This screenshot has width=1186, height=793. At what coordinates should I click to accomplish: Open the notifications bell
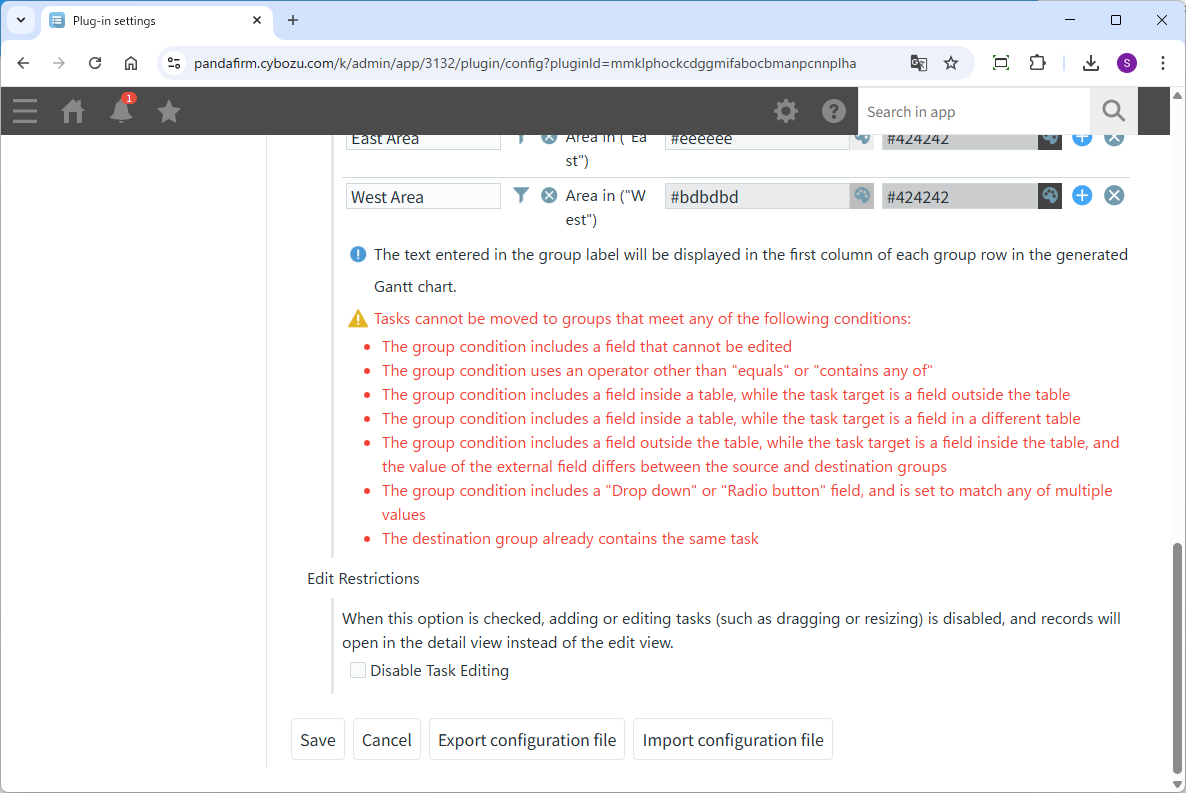[x=121, y=111]
